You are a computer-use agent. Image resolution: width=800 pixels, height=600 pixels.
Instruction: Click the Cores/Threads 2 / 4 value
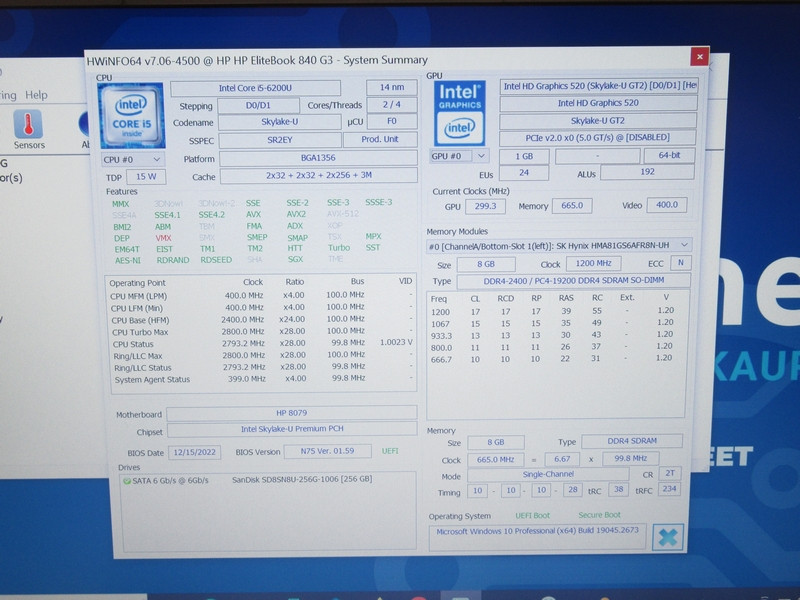392,105
